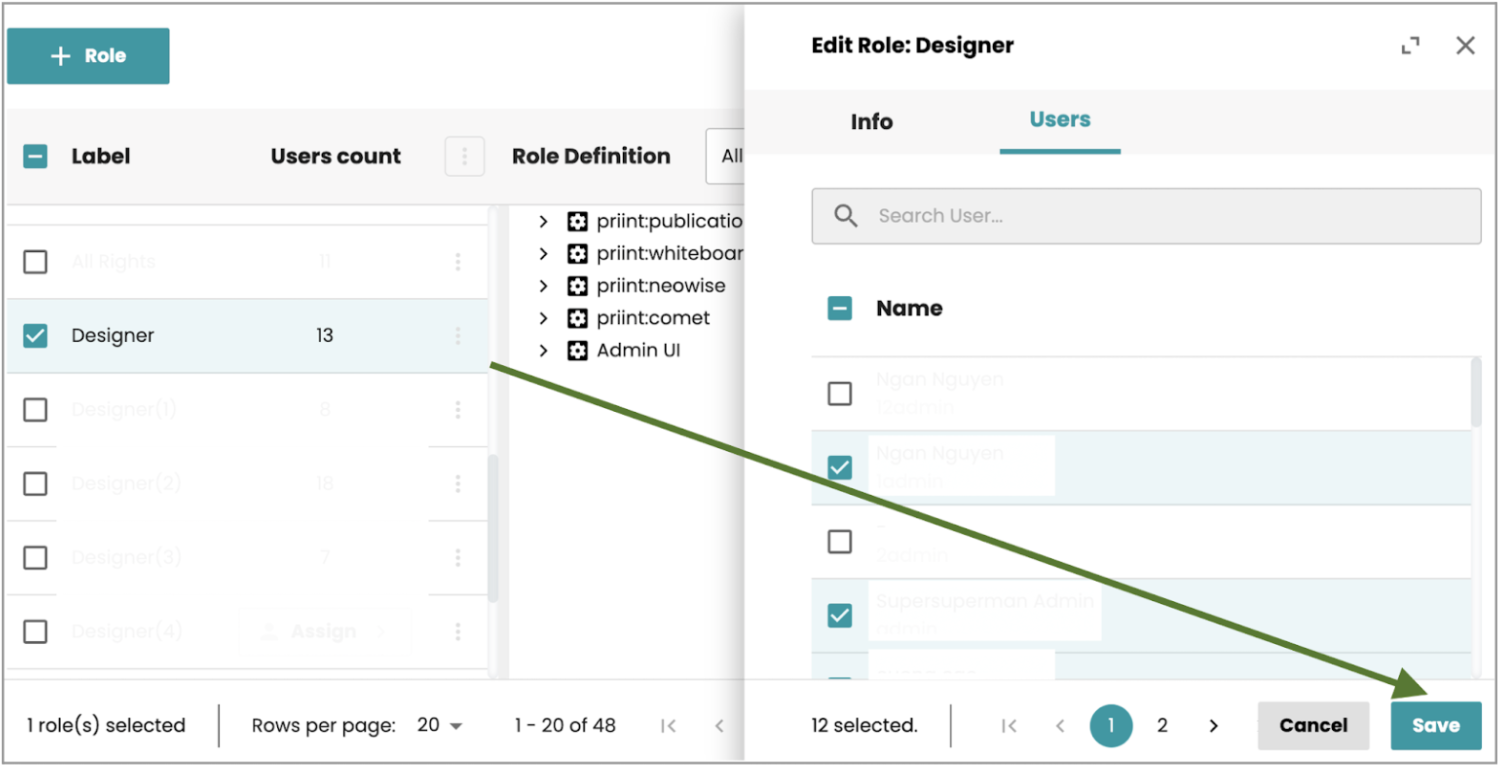Uncheck the Supersuperman Admin user checkbox
The width and height of the screenshot is (1506, 770).
coord(840,615)
